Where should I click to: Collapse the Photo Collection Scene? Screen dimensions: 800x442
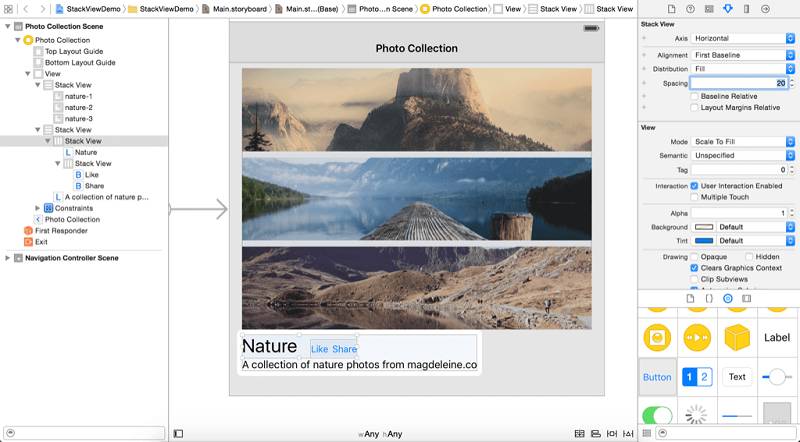pos(7,26)
